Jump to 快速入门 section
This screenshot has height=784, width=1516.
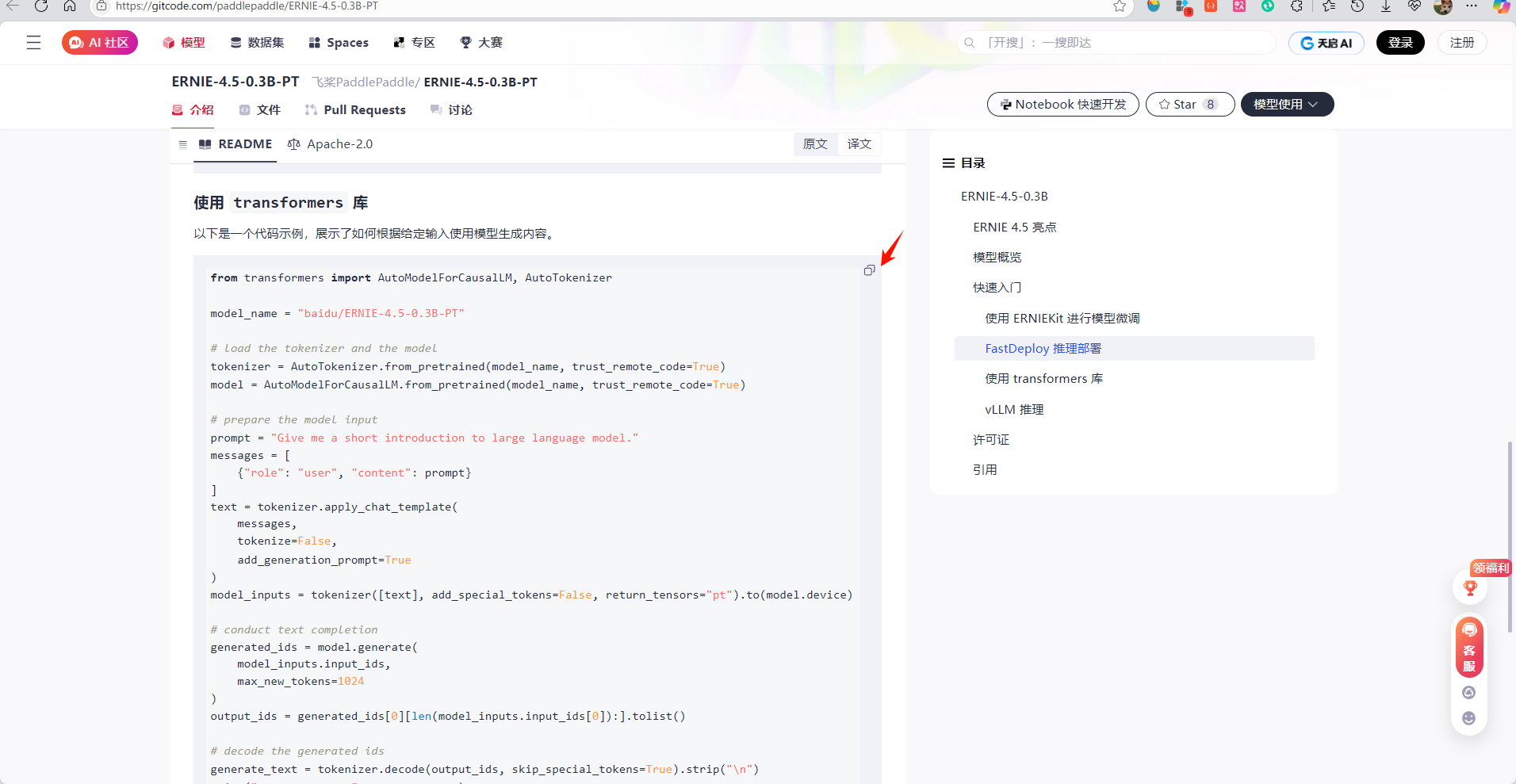[x=997, y=288]
